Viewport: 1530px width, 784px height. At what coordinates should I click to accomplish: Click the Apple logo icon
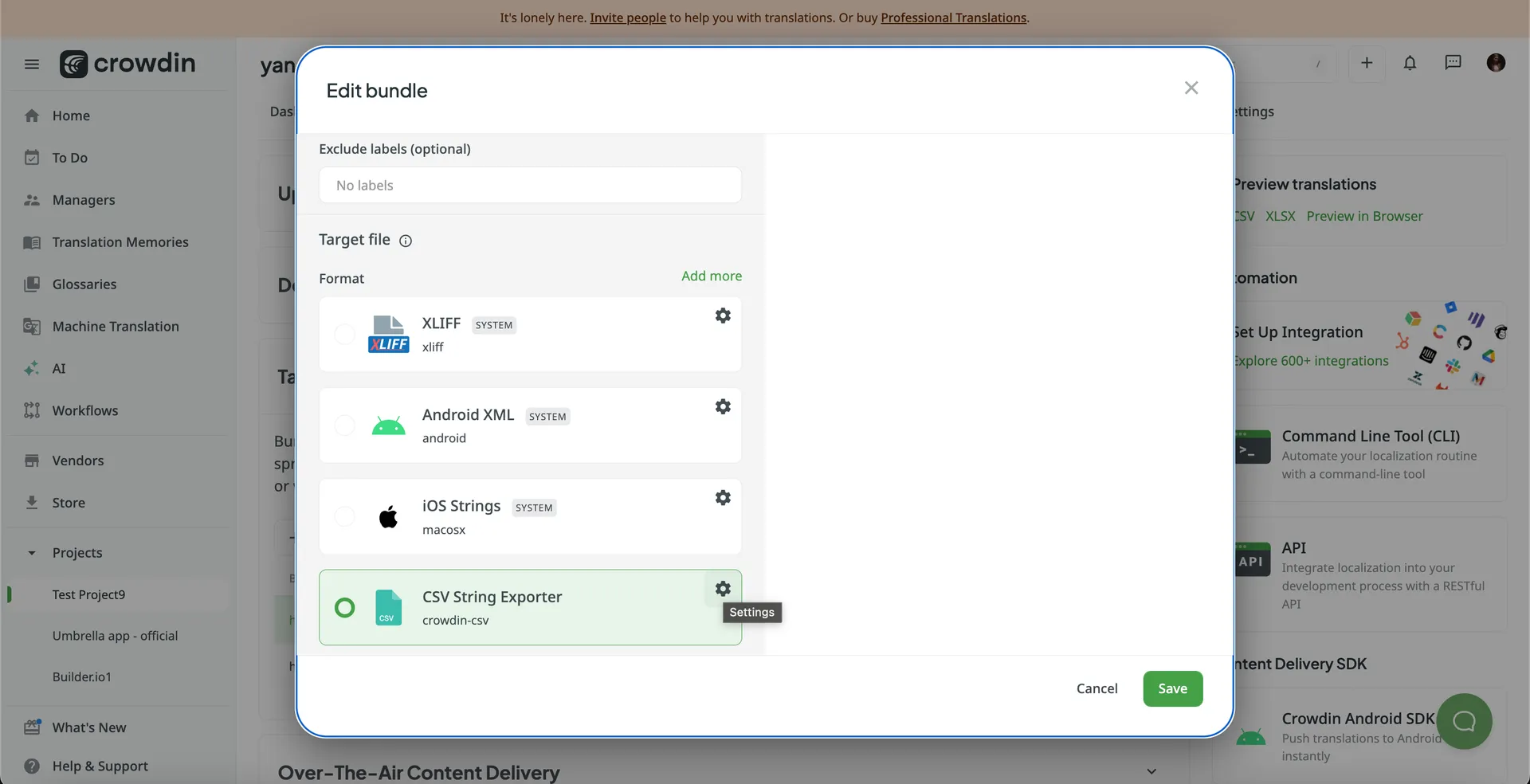click(388, 517)
